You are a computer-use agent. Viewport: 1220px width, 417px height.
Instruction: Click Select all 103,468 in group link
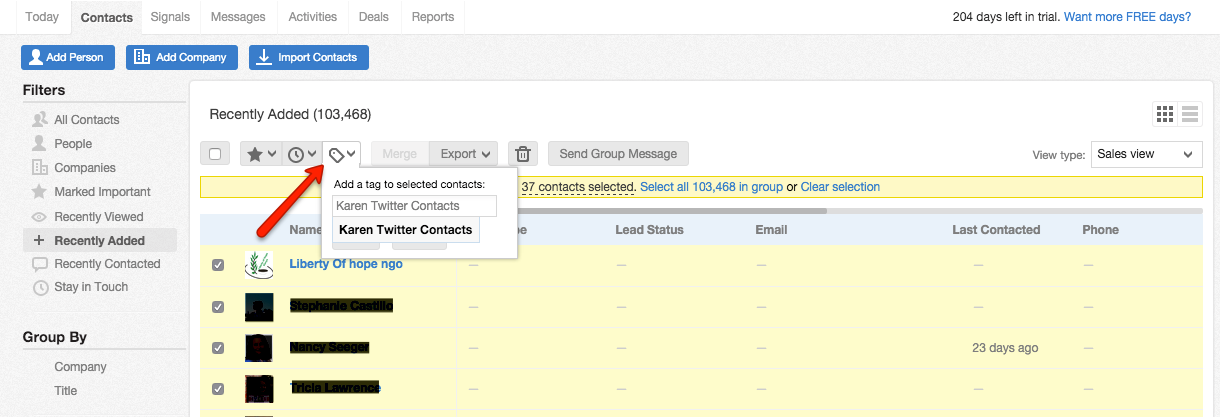711,187
